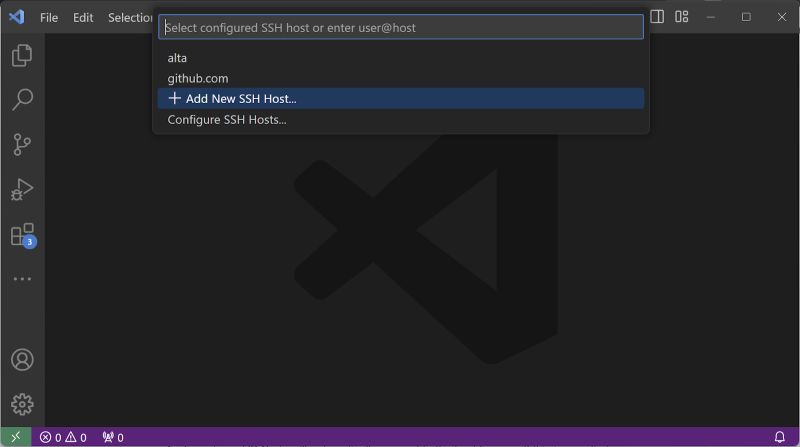Open the Run and Debug view
This screenshot has width=800, height=447.
(22, 189)
